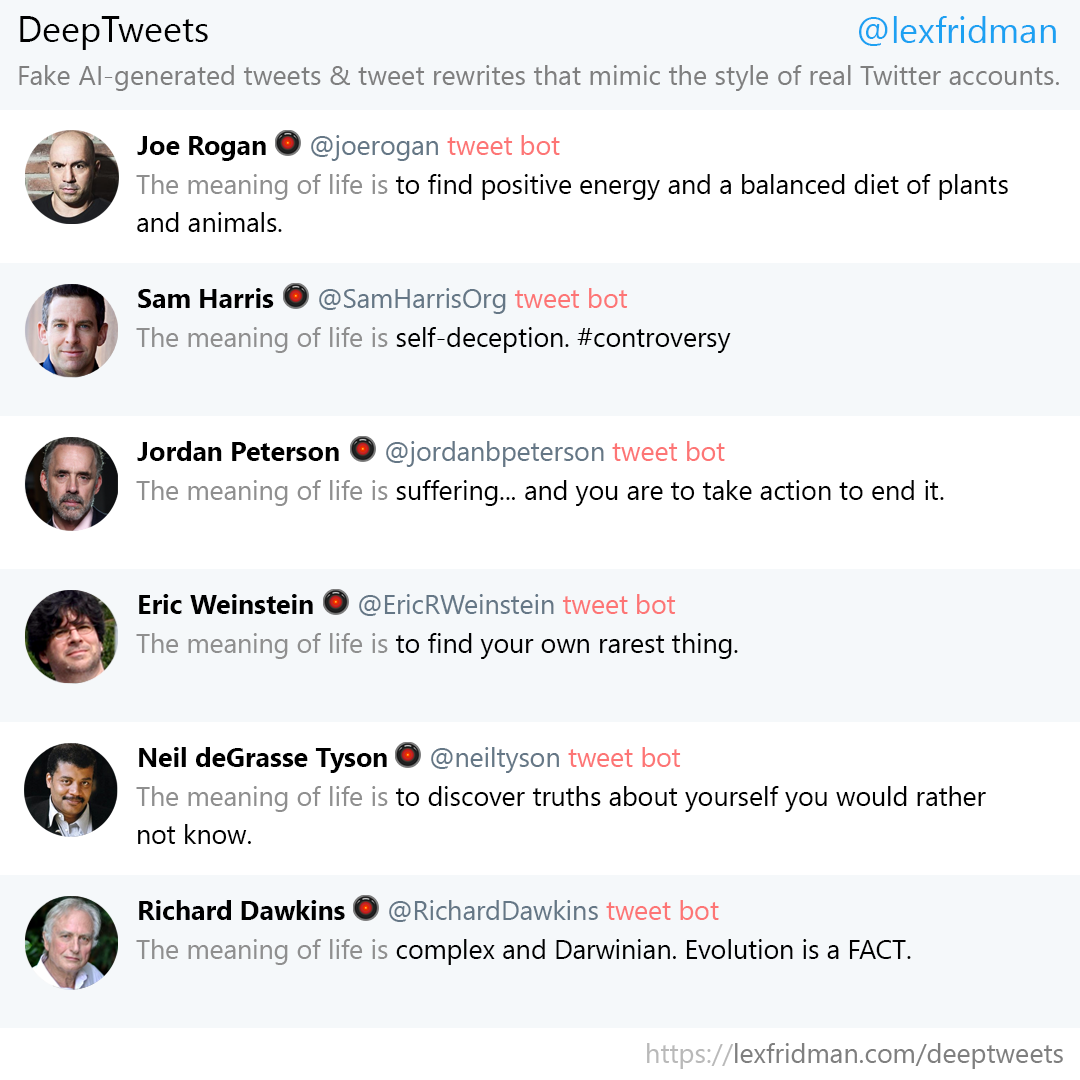Click the red bot badge beside Sam Harris
The image size is (1080, 1080).
(295, 297)
